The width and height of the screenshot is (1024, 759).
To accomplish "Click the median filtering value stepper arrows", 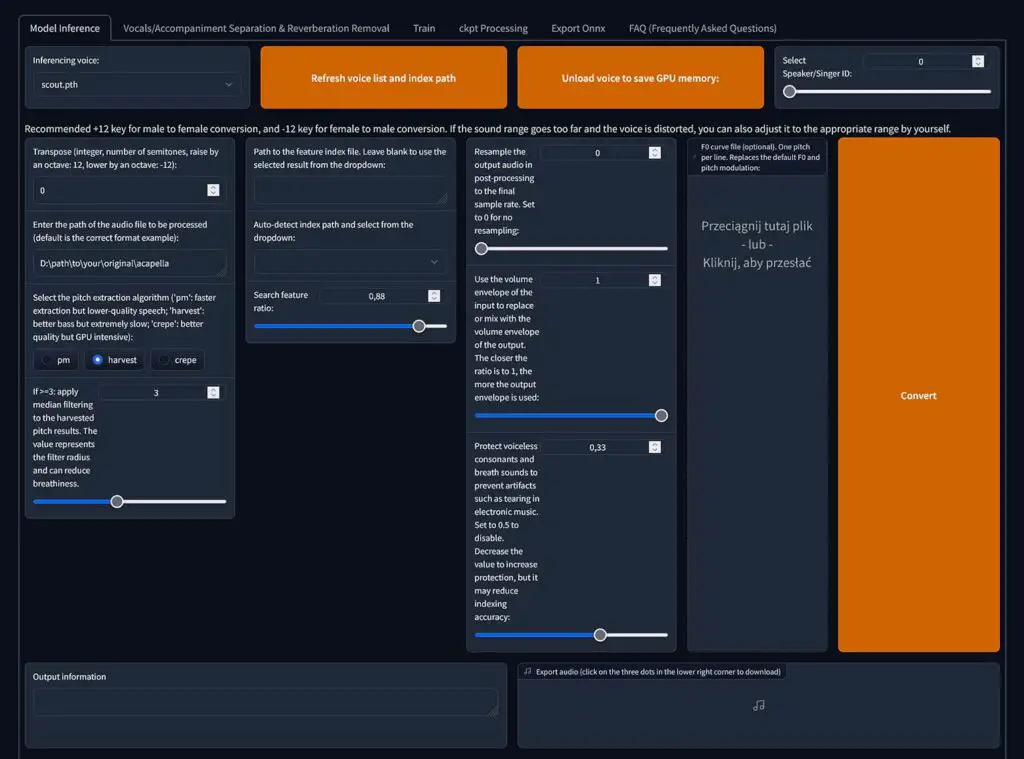I will tap(213, 393).
